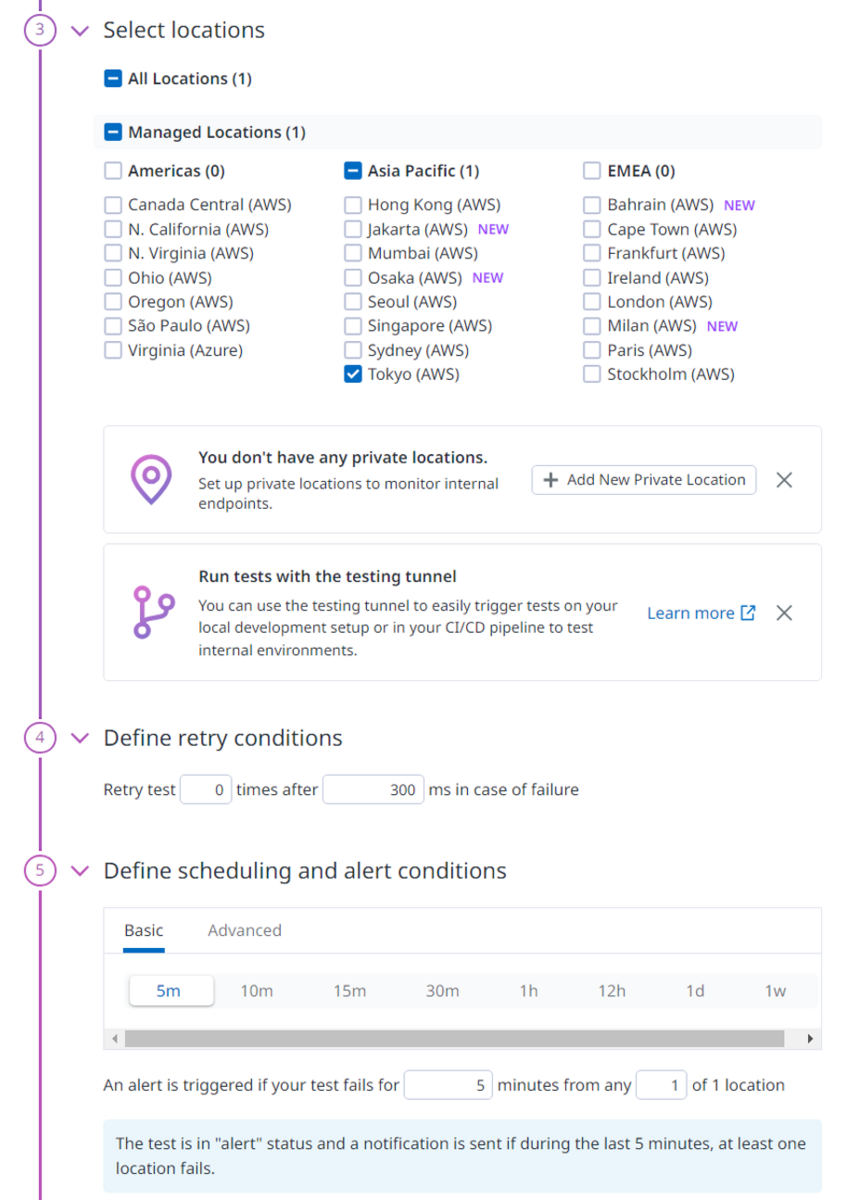Click the step 3 circle marker
The width and height of the screenshot is (847, 1200).
[39, 30]
